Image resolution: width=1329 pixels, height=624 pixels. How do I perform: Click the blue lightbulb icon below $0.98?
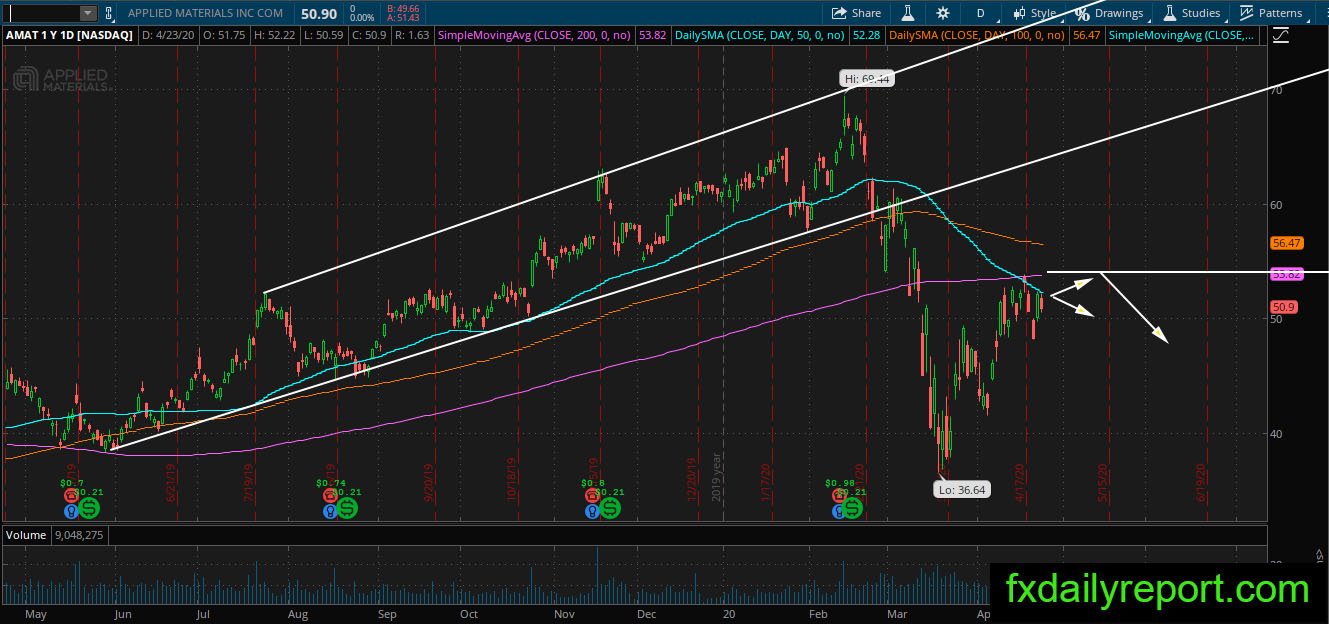(x=837, y=510)
